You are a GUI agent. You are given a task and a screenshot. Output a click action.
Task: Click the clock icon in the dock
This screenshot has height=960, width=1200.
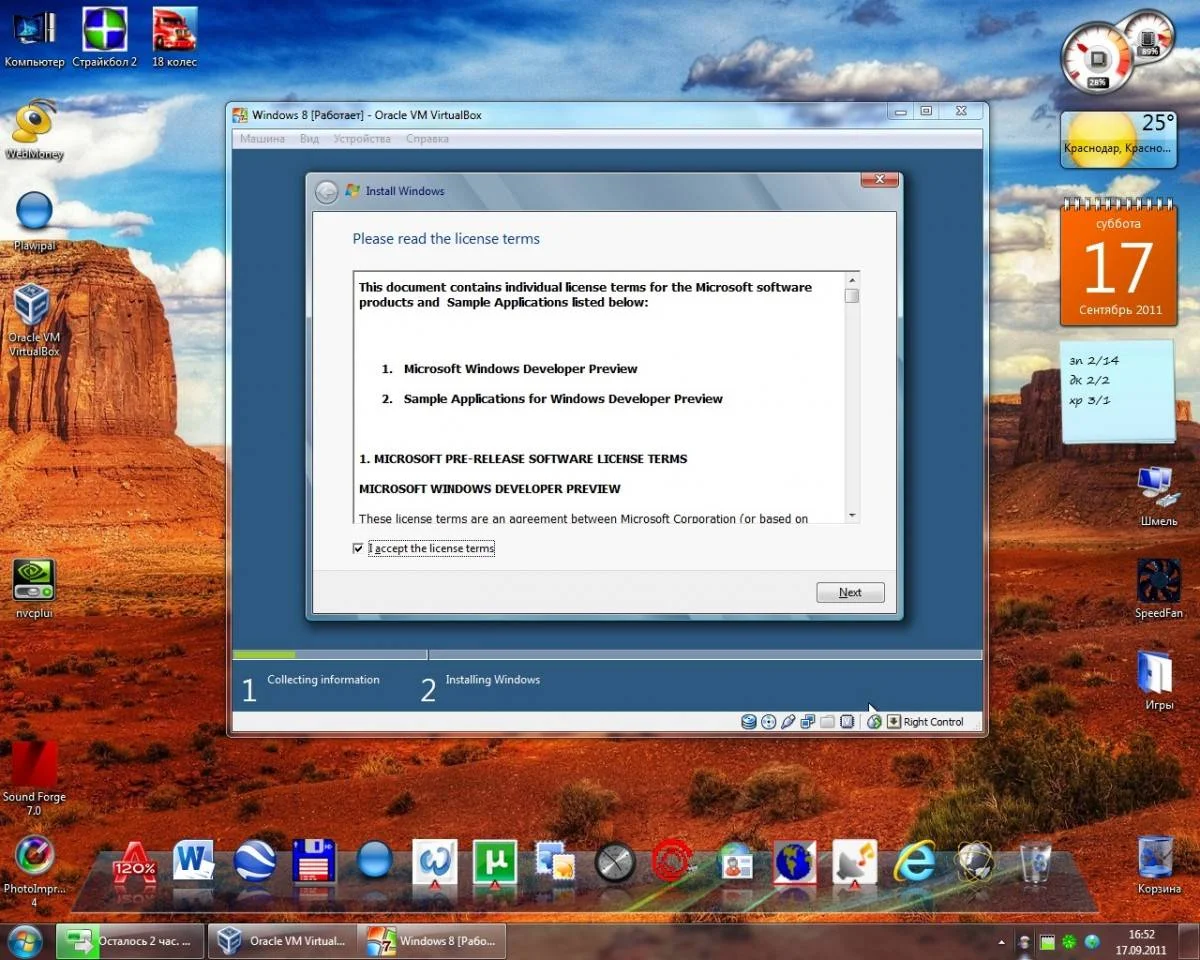(615, 861)
